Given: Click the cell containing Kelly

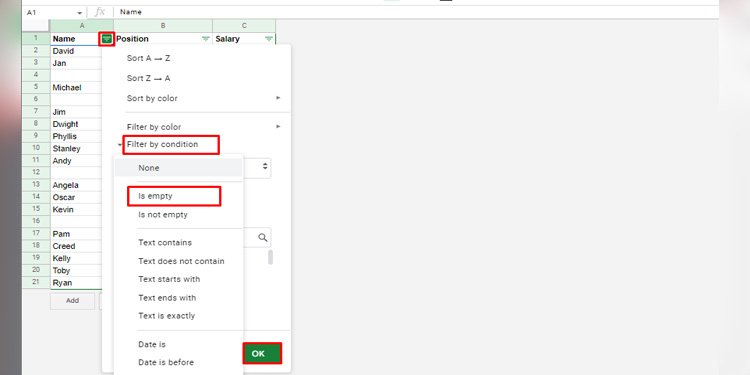Looking at the screenshot, I should click(x=76, y=258).
